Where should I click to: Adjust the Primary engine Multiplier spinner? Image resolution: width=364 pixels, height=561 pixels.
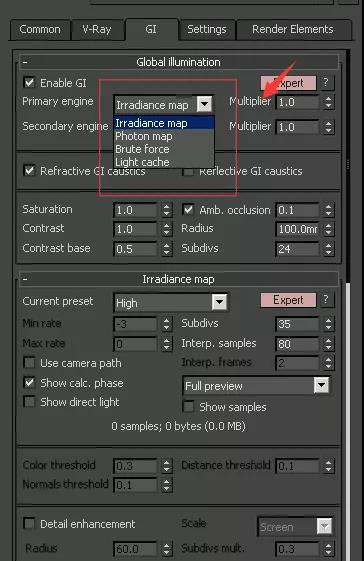pyautogui.click(x=329, y=102)
